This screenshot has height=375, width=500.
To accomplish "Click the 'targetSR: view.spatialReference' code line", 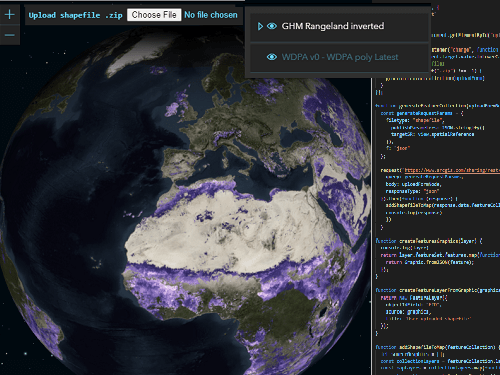I will click(432, 134).
